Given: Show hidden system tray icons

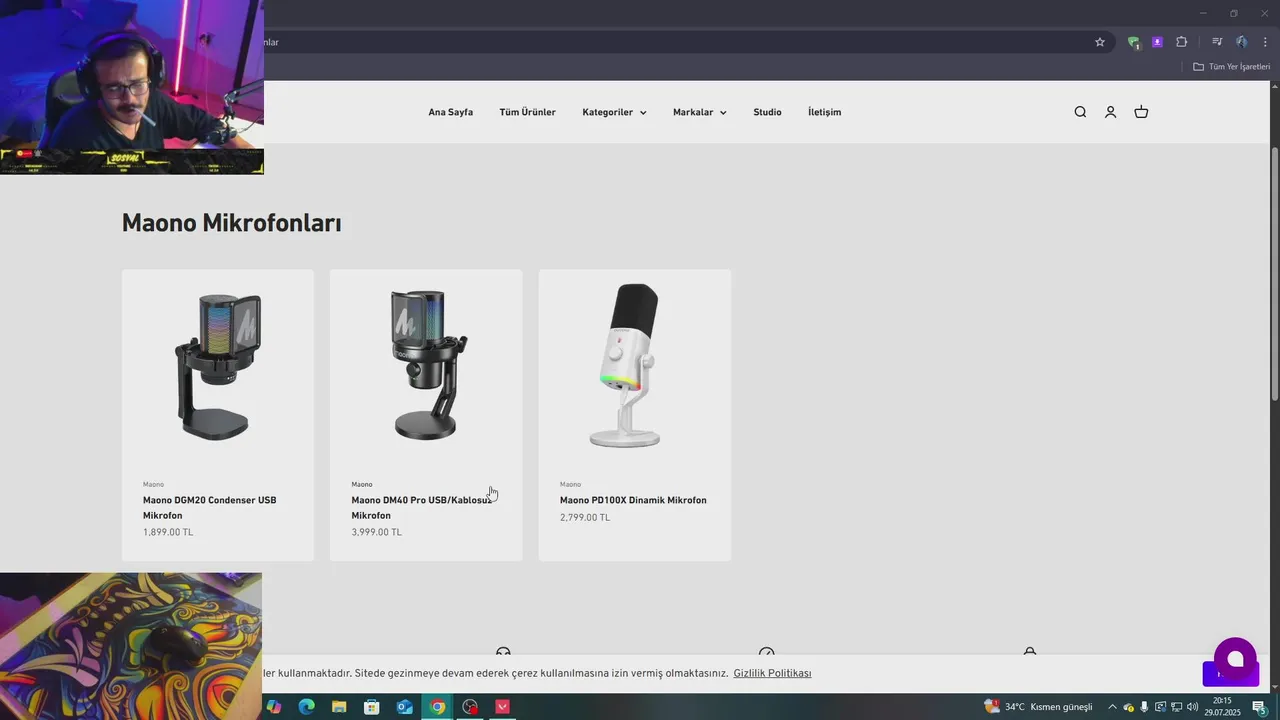Looking at the screenshot, I should coord(1112,707).
